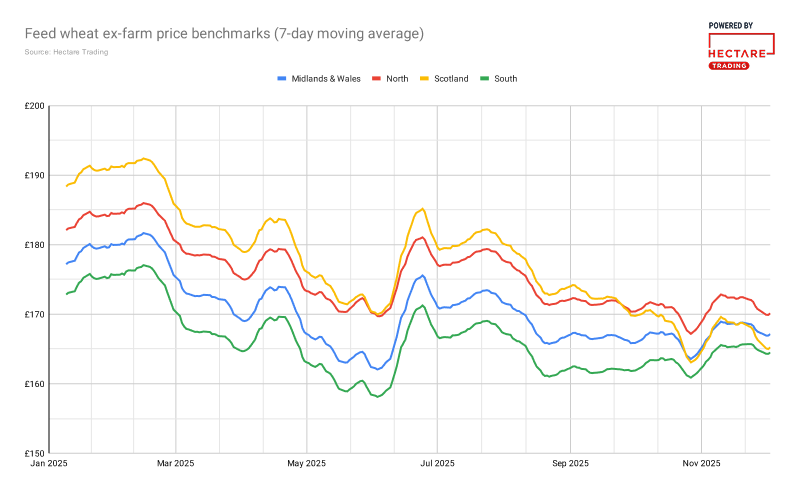Hide the Scotland series via legend label
The image size is (795, 493).
(x=450, y=78)
